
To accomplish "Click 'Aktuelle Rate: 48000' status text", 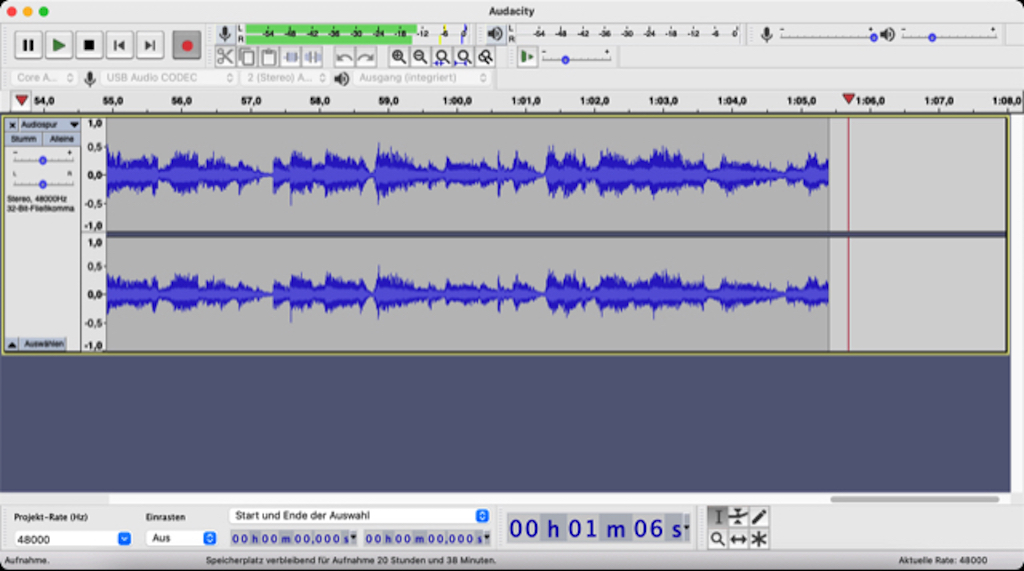I will coord(942,561).
